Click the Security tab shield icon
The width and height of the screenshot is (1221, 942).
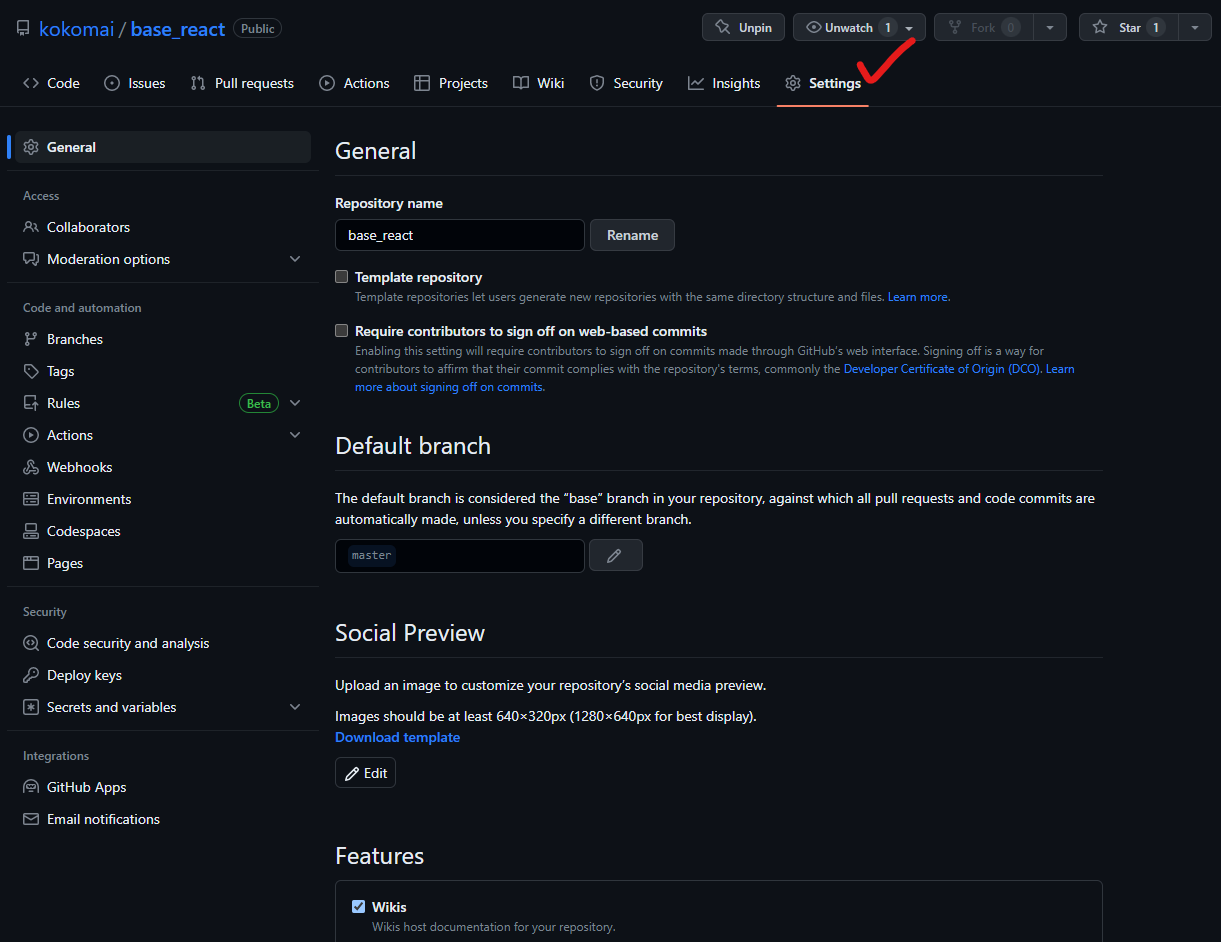click(x=597, y=83)
